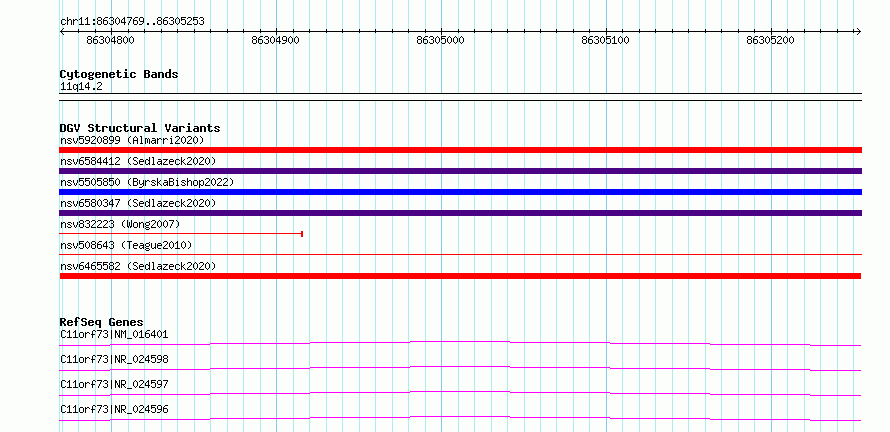Open variant nsv6580347 (Sedlazeck2020) label

[x=138, y=203]
